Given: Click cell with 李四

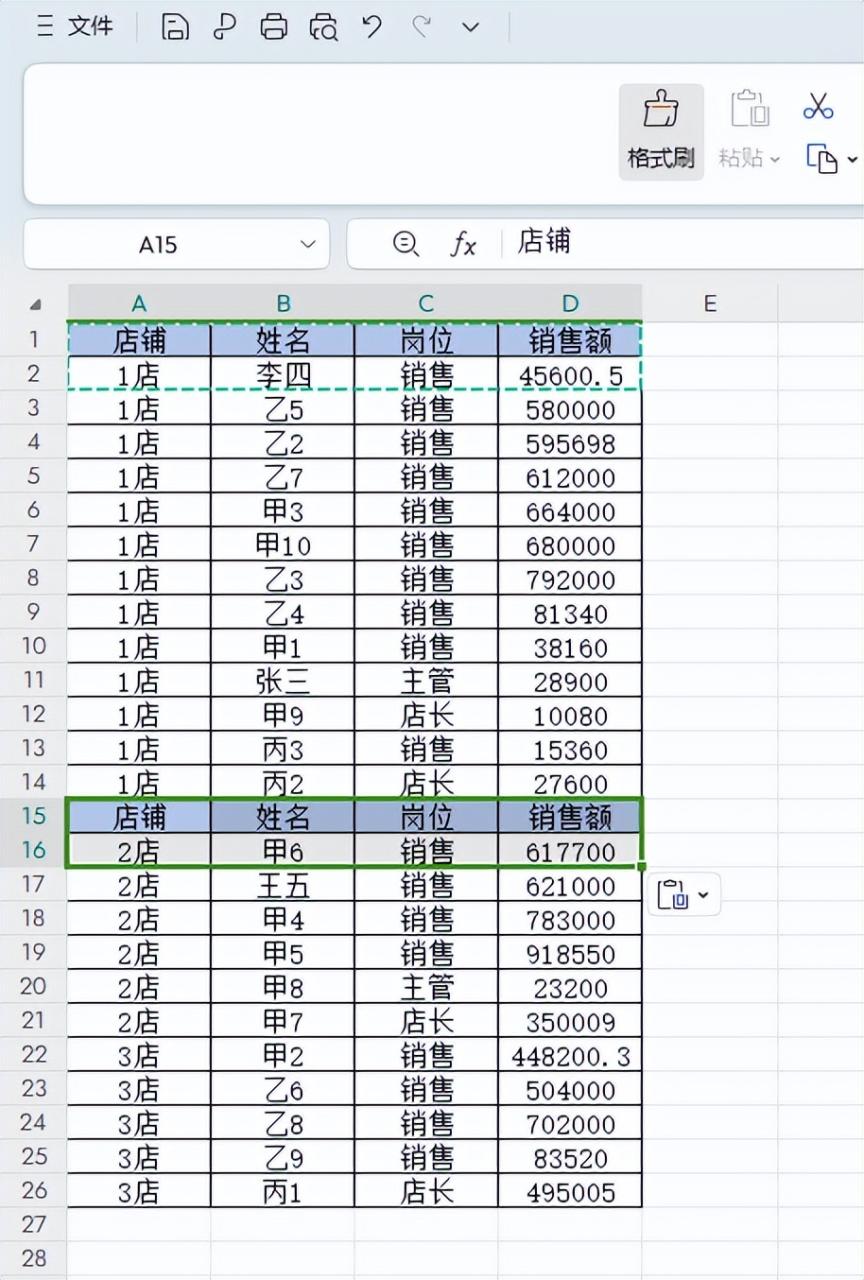Looking at the screenshot, I should click(x=283, y=374).
